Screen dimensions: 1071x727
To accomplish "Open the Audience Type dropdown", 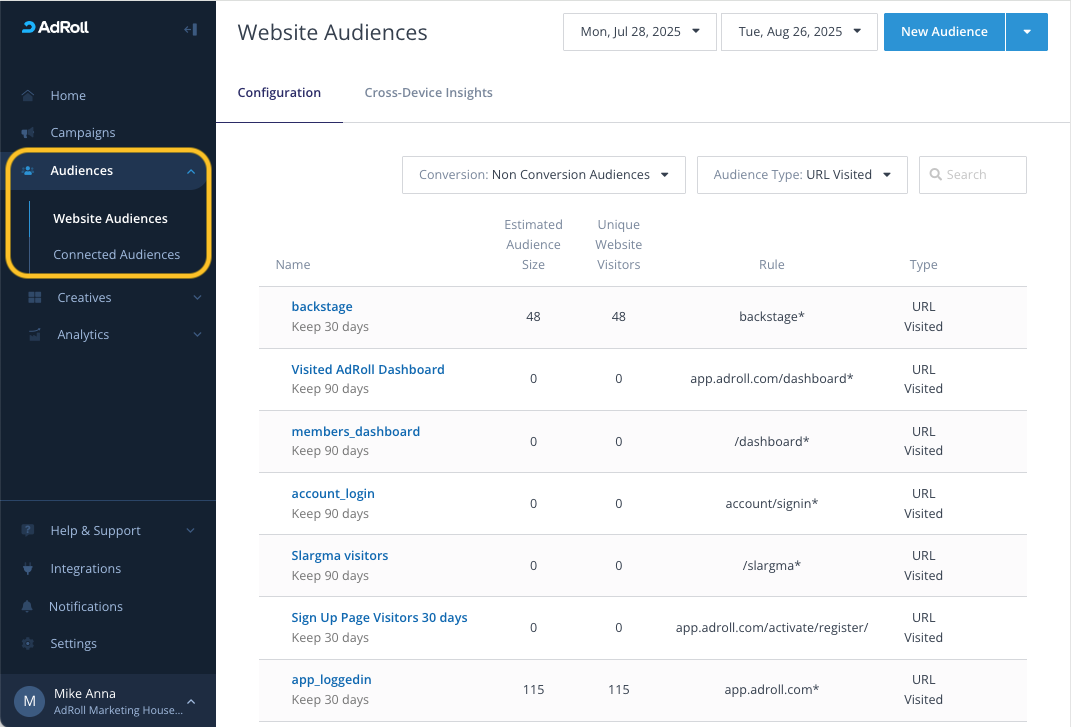I will [x=801, y=175].
